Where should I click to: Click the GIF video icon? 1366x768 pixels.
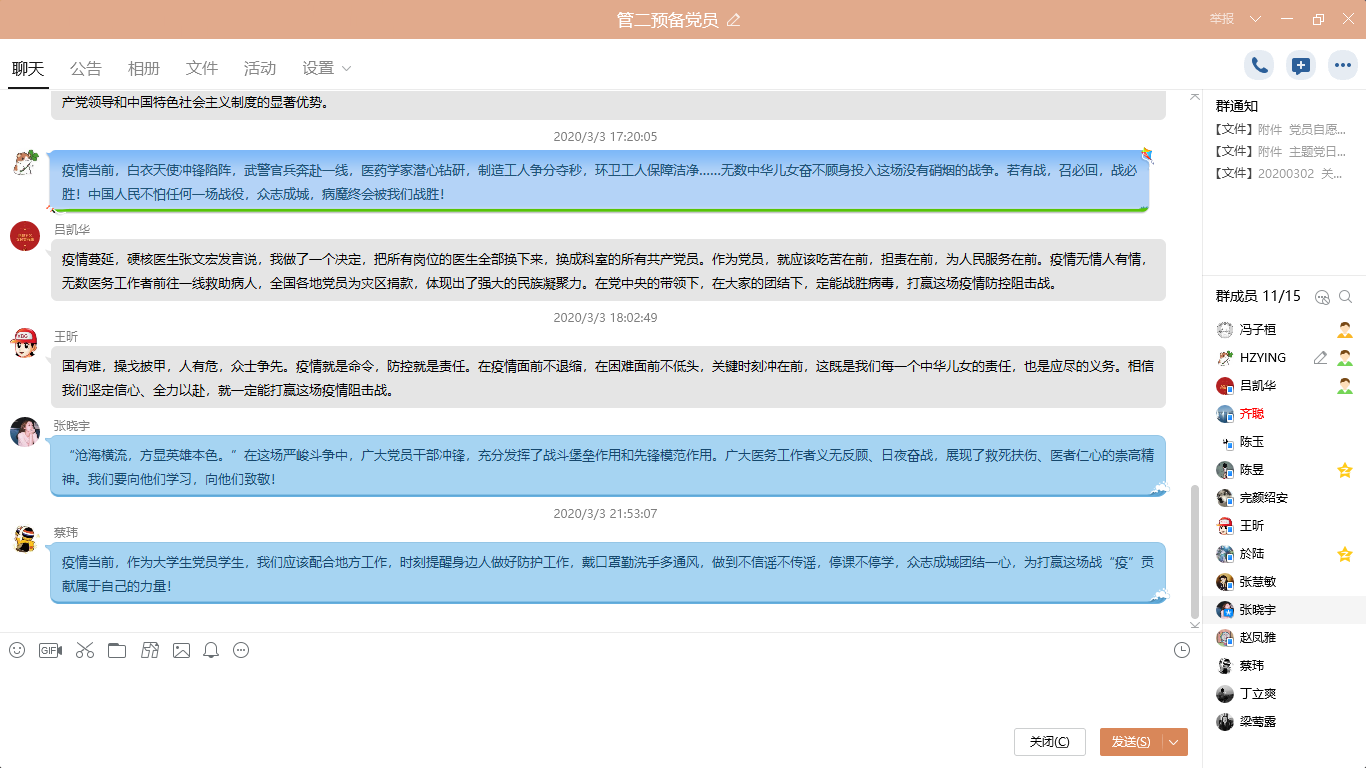click(x=50, y=650)
